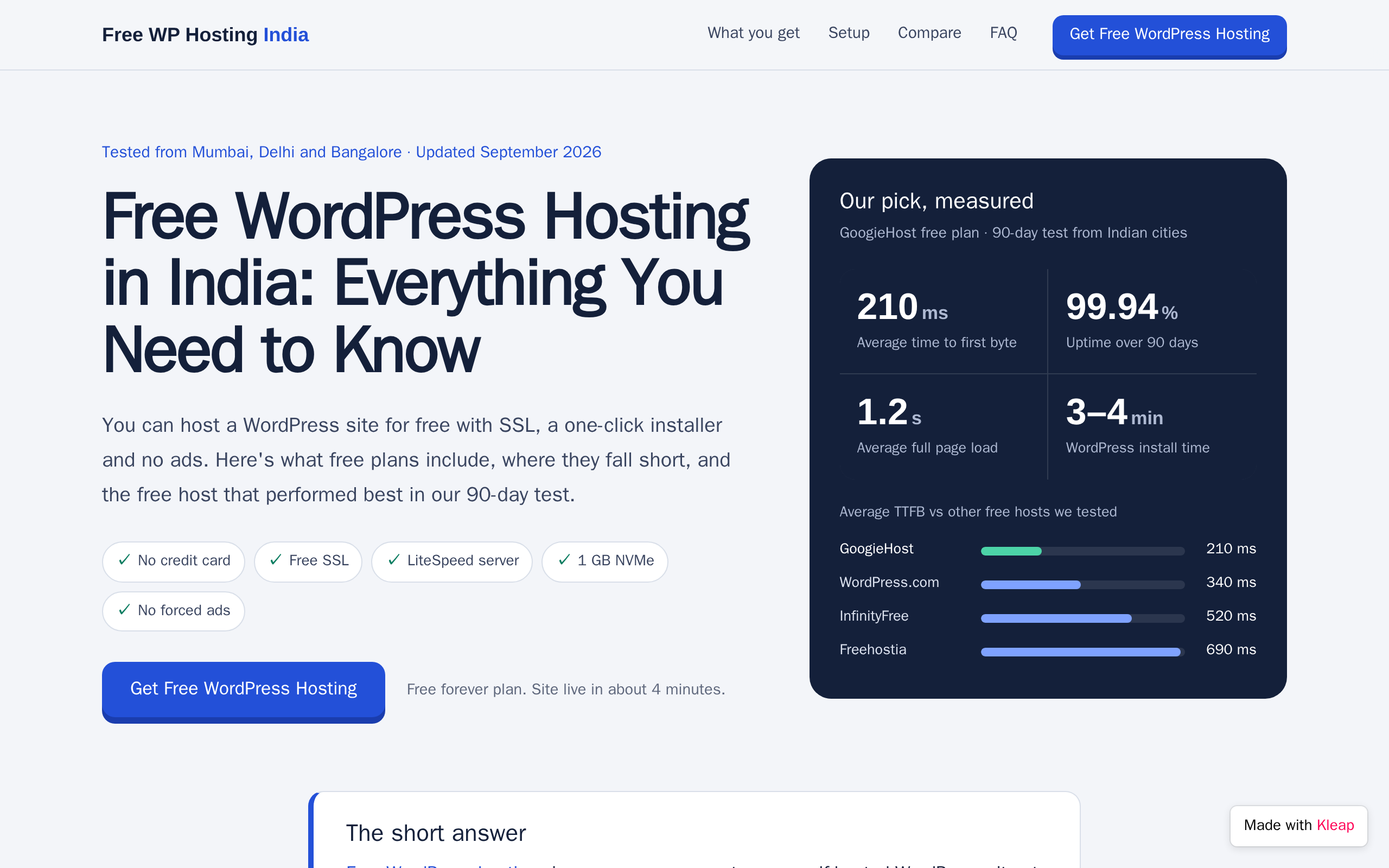Screen dimensions: 1389x868
Task: Click the Average TTFB vs other hosts caption
Action: tap(978, 512)
